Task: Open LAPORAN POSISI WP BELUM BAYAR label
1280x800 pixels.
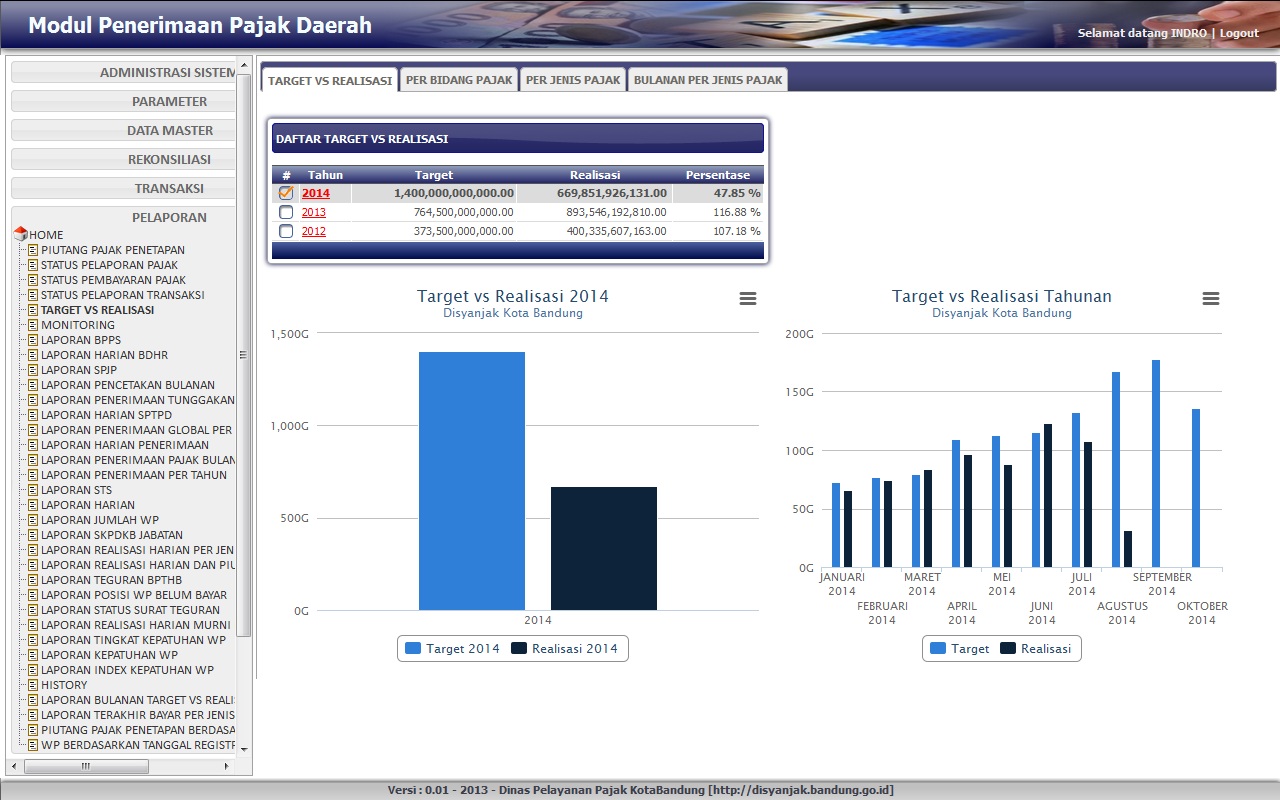Action: [x=134, y=595]
